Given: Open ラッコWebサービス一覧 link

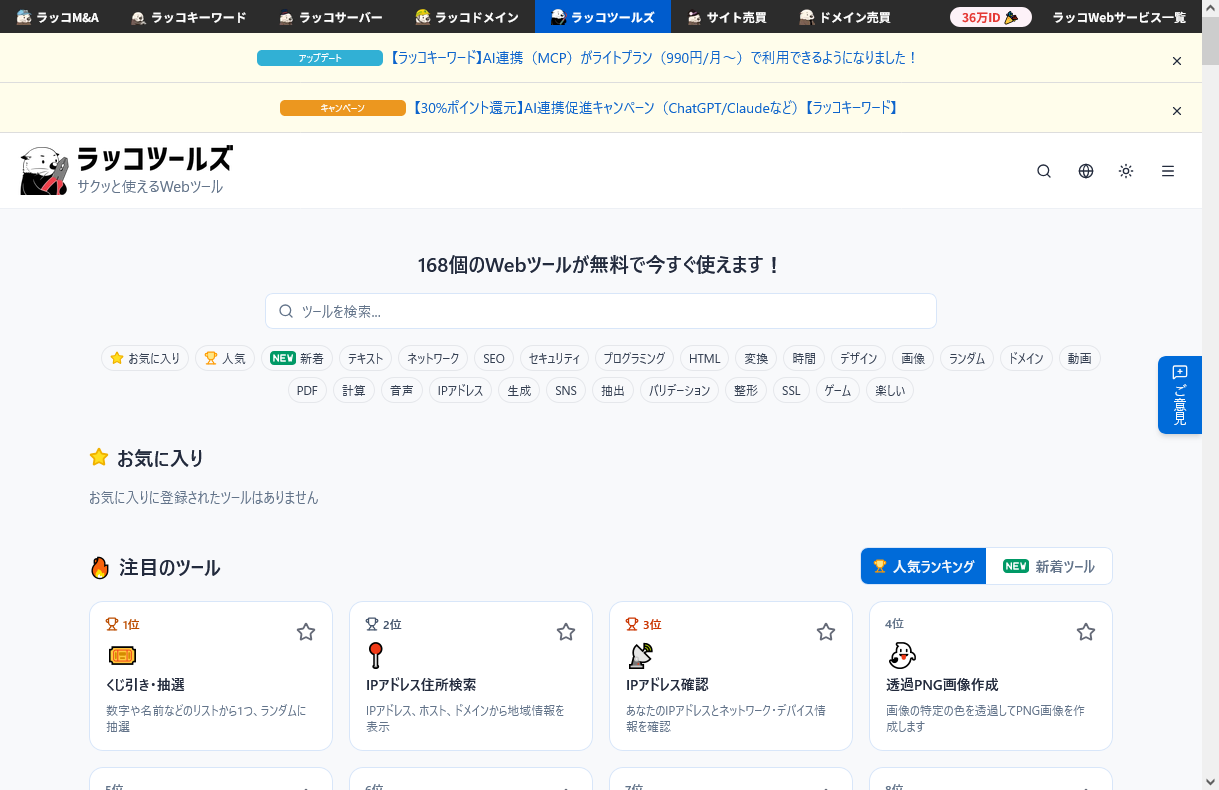Looking at the screenshot, I should tap(1119, 17).
